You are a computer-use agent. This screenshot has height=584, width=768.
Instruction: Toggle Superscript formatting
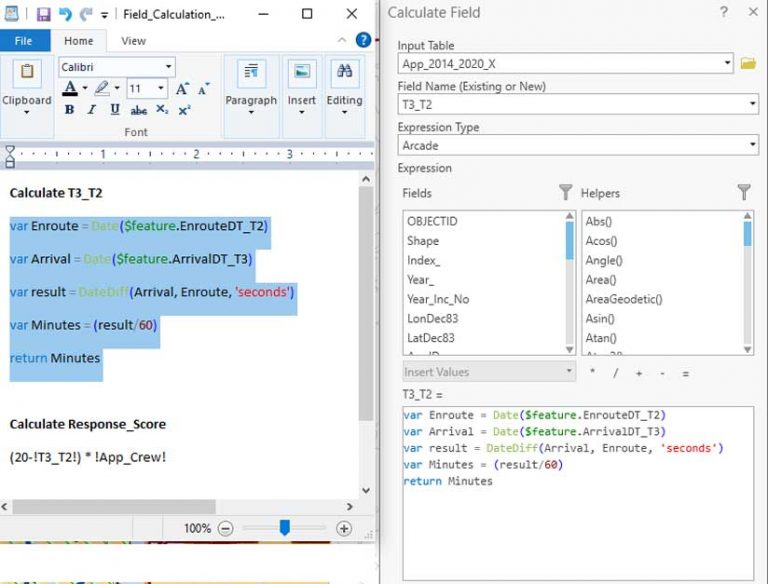coord(185,110)
